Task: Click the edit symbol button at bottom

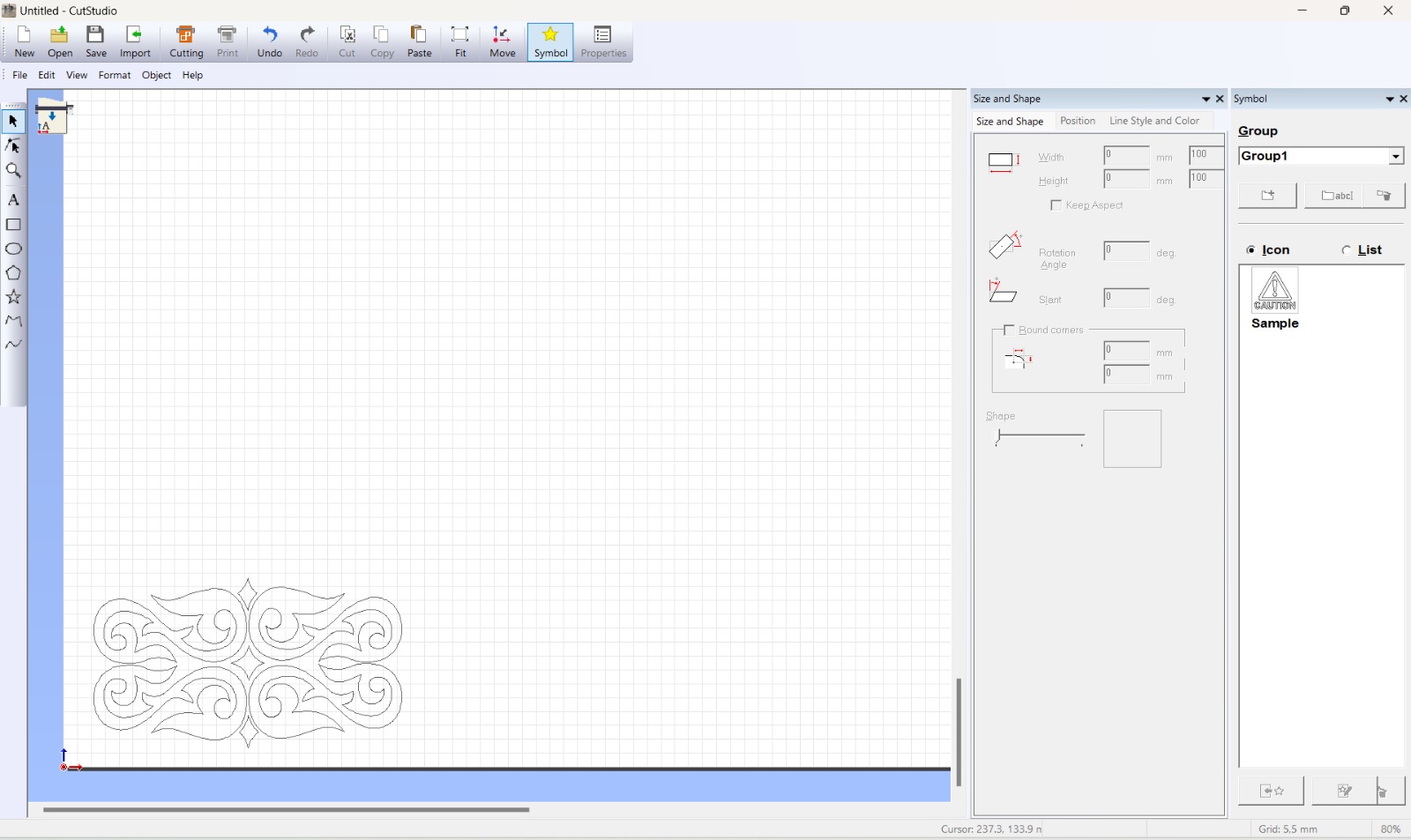Action: click(1344, 792)
